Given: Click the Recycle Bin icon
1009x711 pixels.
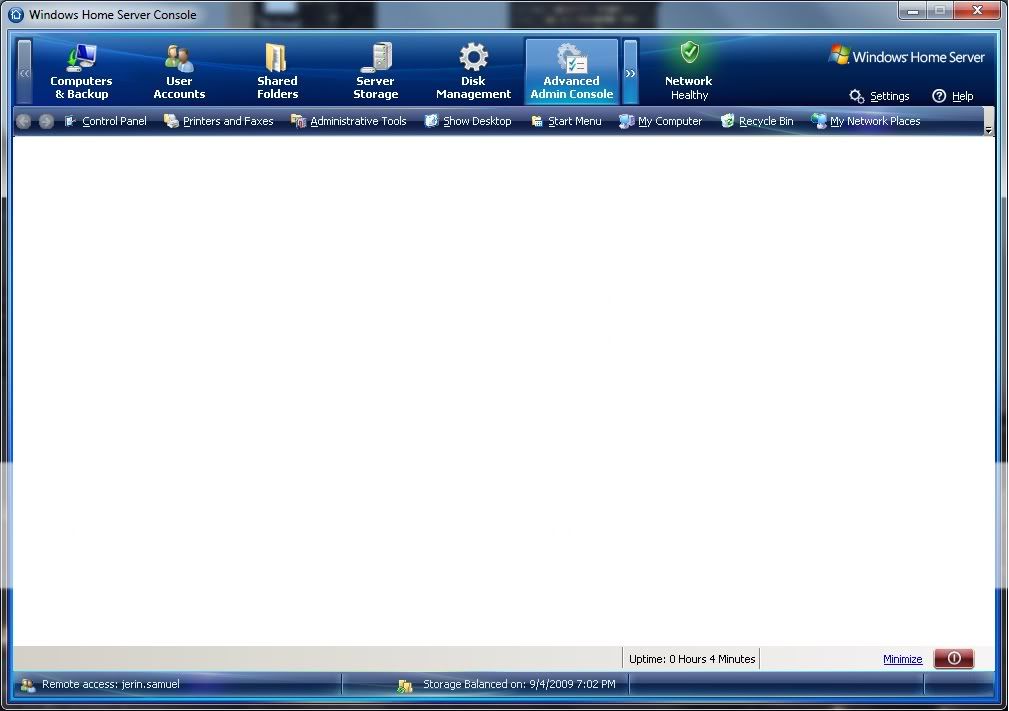Looking at the screenshot, I should coord(727,122).
